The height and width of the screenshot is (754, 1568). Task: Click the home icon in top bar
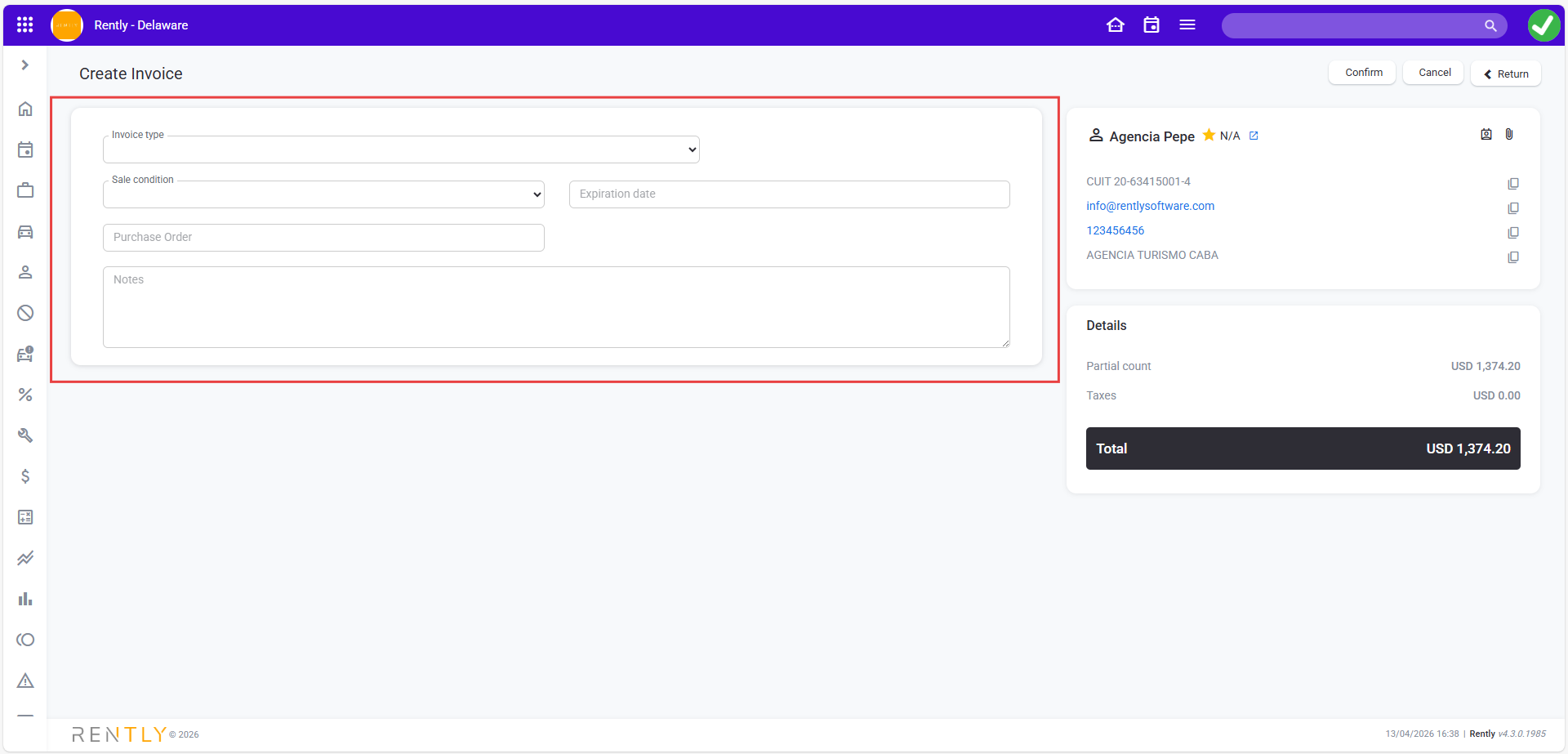(1115, 25)
